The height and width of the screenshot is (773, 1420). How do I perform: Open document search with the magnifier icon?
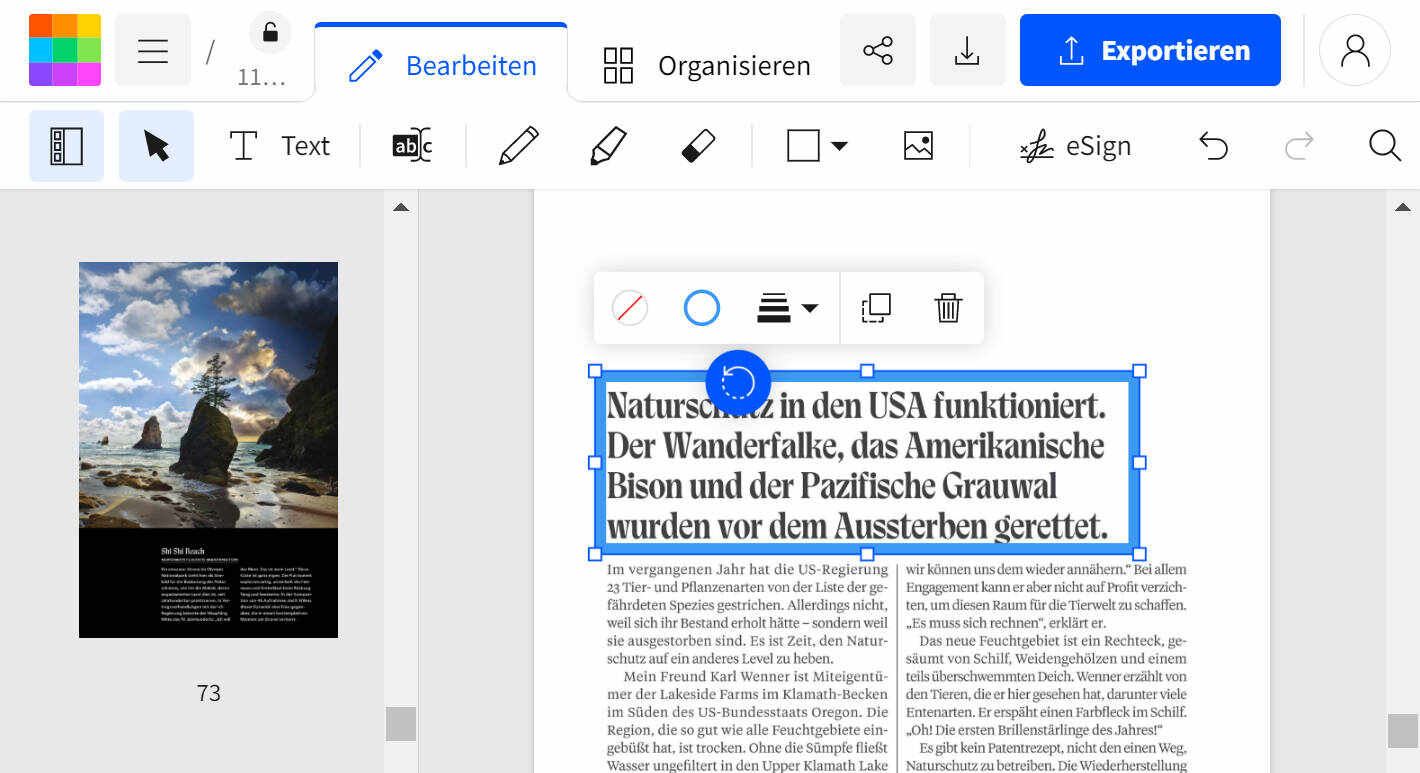point(1385,146)
